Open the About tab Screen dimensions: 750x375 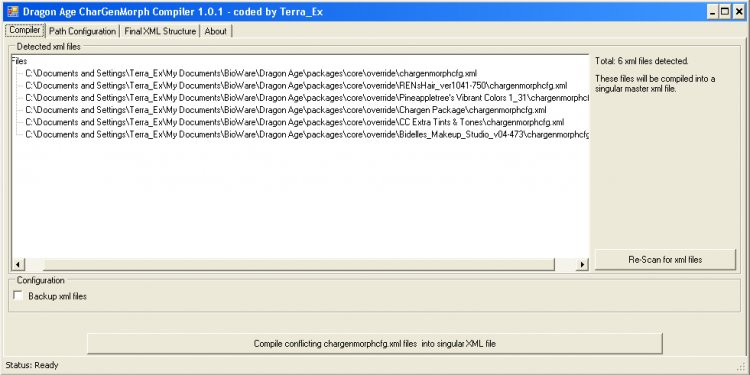tap(216, 31)
